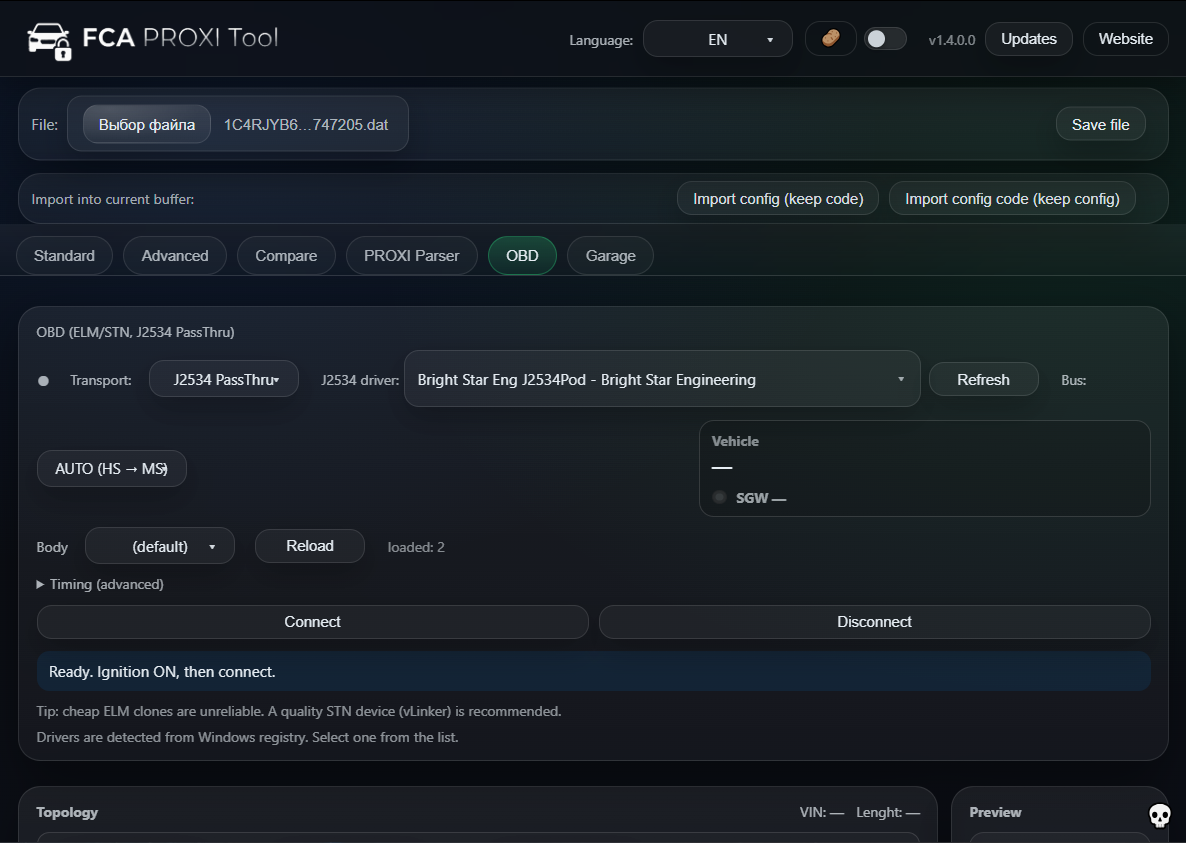Open the Language EN dropdown
Image resolution: width=1186 pixels, height=843 pixels.
click(x=717, y=38)
